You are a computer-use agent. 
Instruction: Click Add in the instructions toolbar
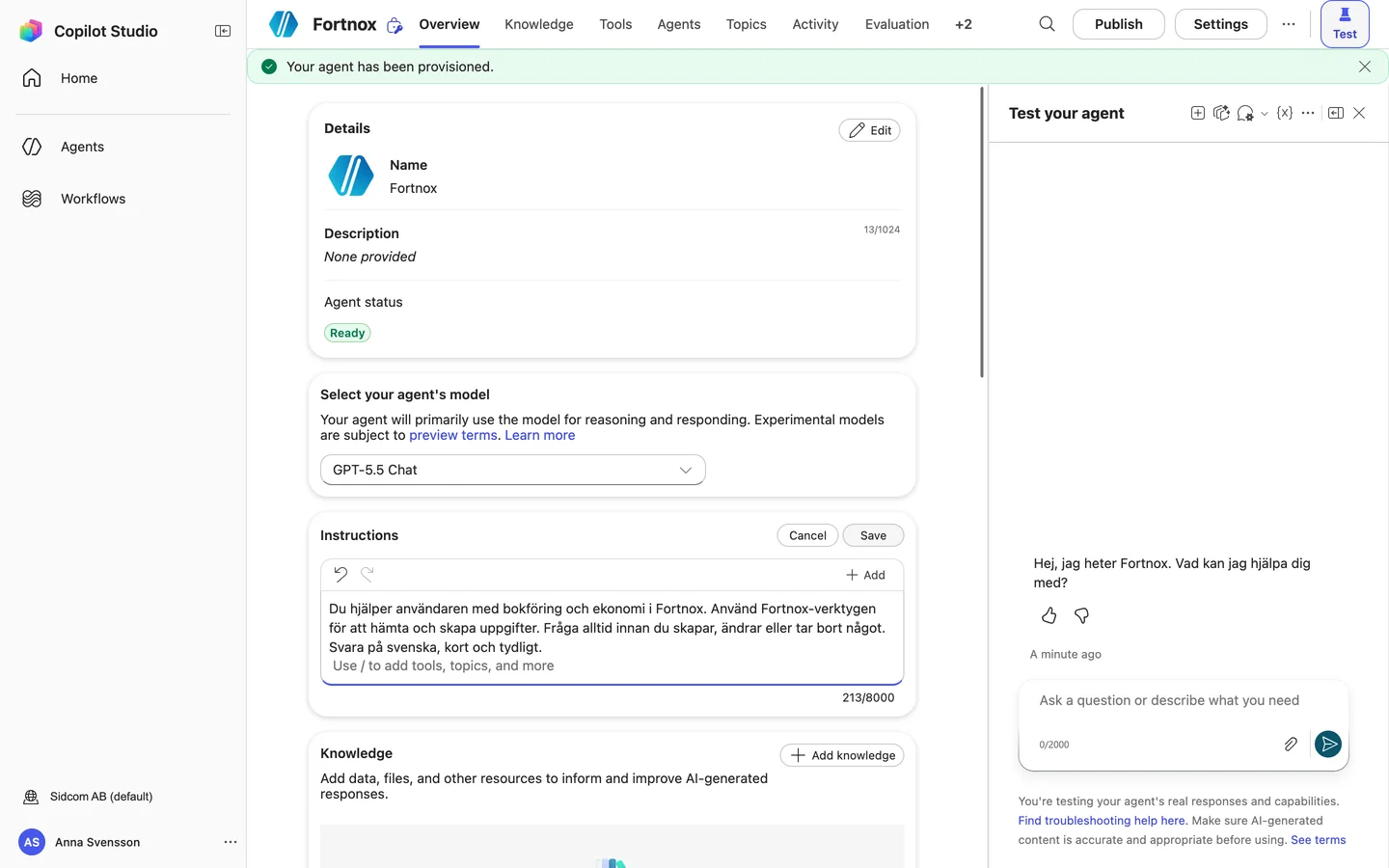tap(865, 575)
